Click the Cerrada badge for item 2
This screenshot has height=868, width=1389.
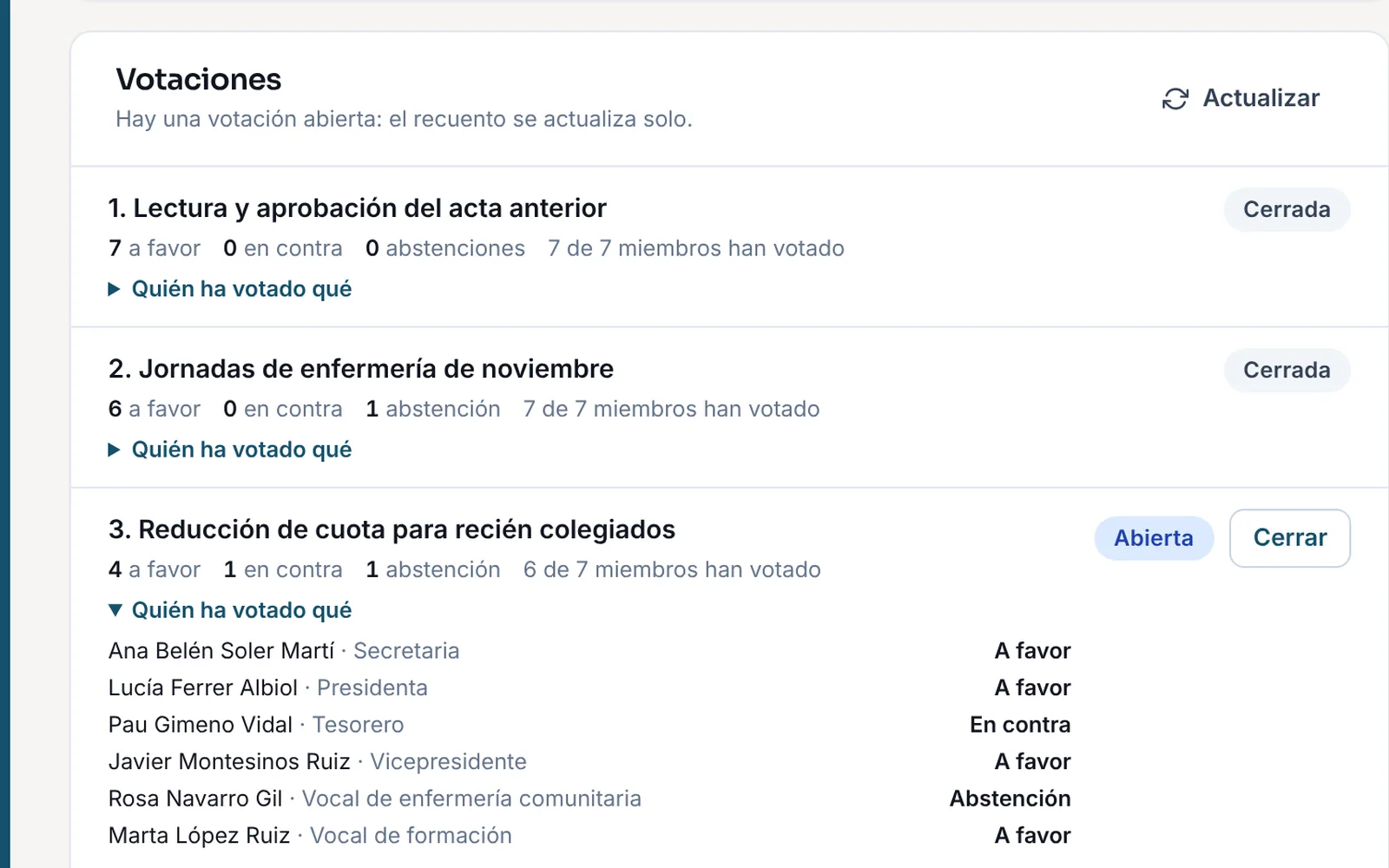[1287, 370]
